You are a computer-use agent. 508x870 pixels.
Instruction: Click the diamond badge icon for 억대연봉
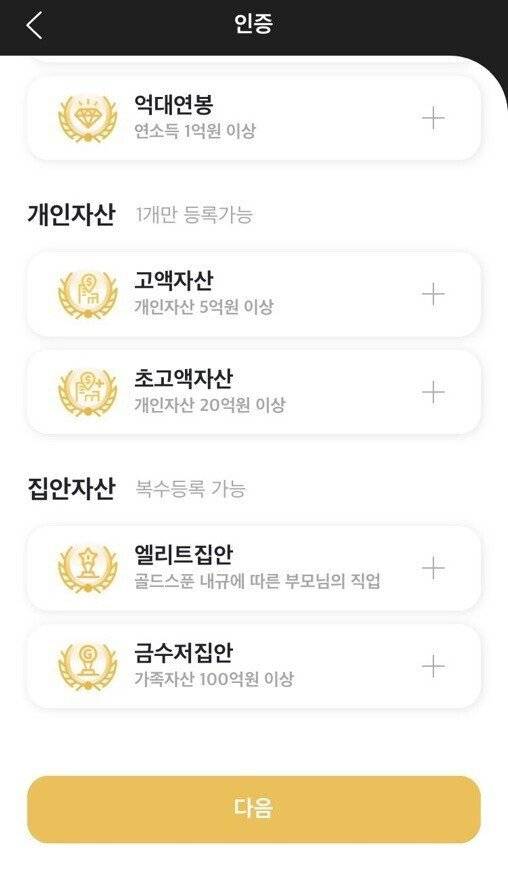pyautogui.click(x=88, y=118)
